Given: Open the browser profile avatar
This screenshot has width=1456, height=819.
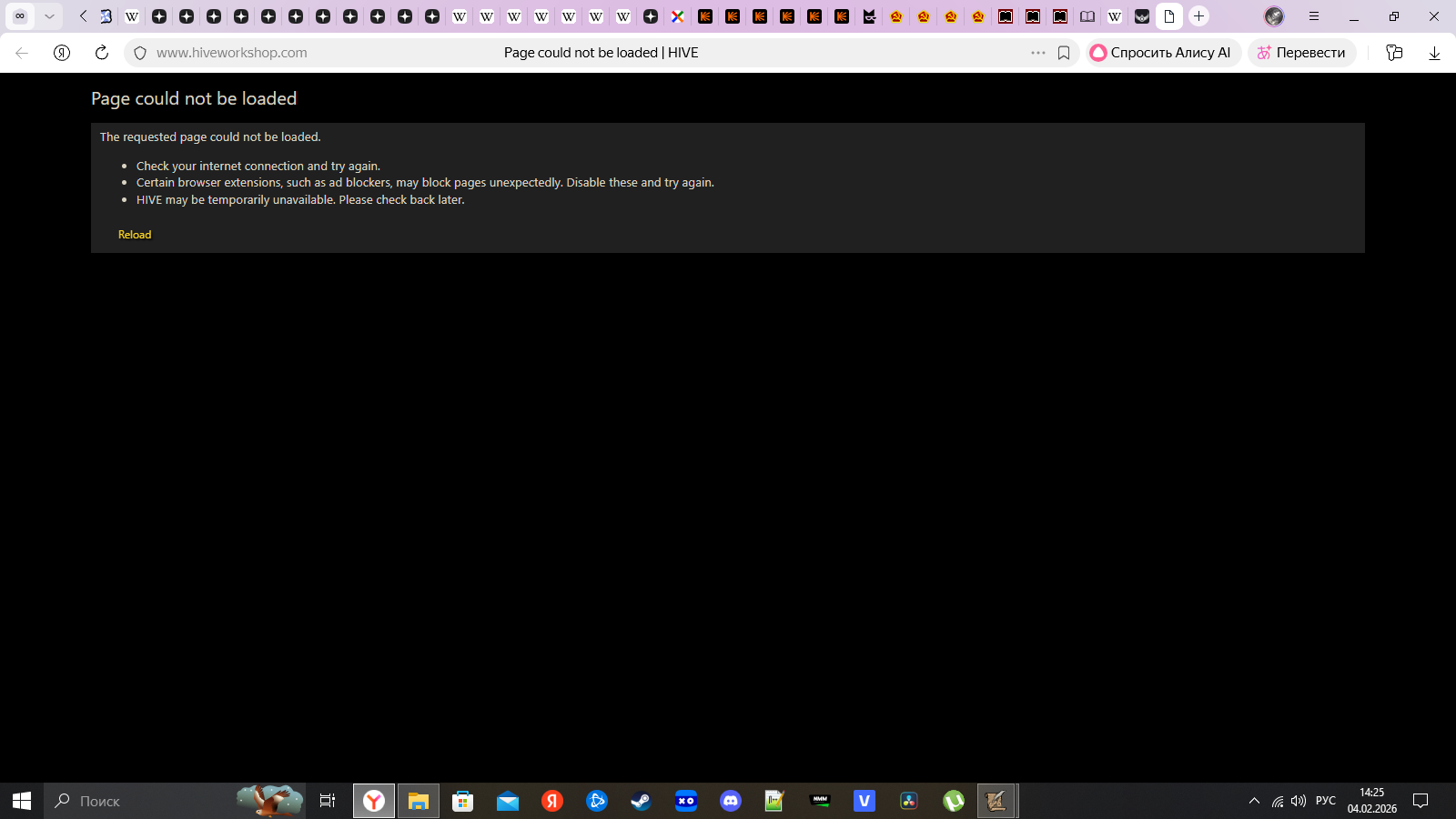Looking at the screenshot, I should 1274,16.
